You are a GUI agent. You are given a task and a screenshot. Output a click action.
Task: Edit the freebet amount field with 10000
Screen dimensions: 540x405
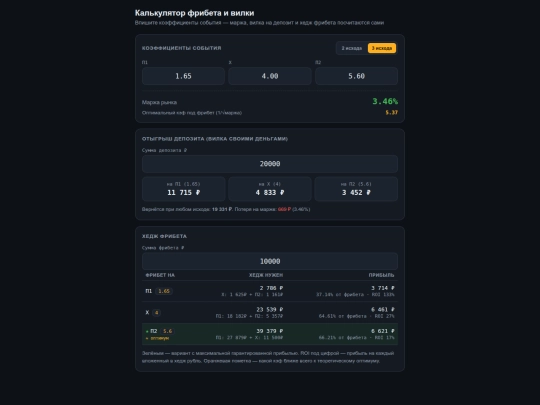click(270, 261)
